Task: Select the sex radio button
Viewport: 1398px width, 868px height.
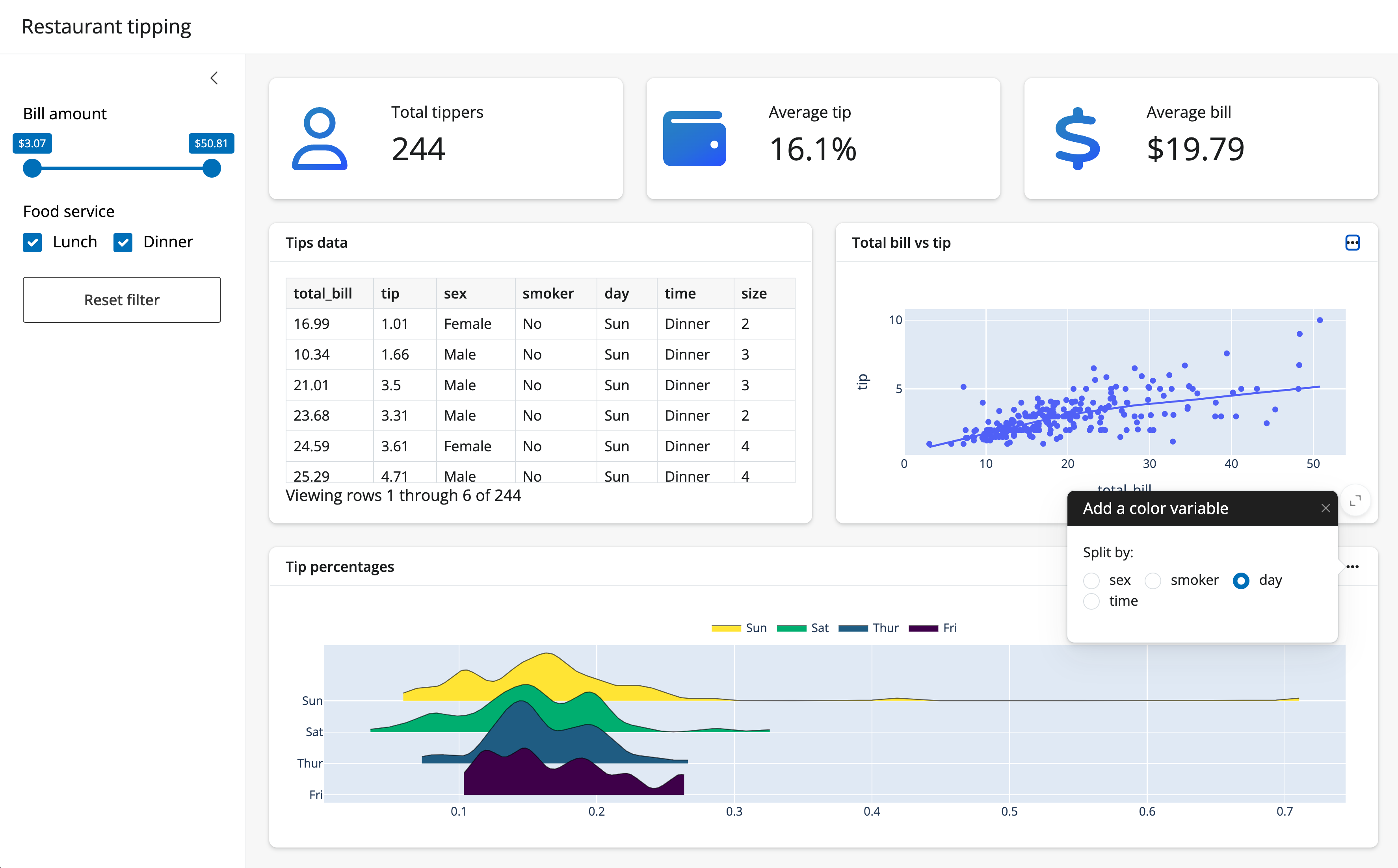Action: point(1091,581)
